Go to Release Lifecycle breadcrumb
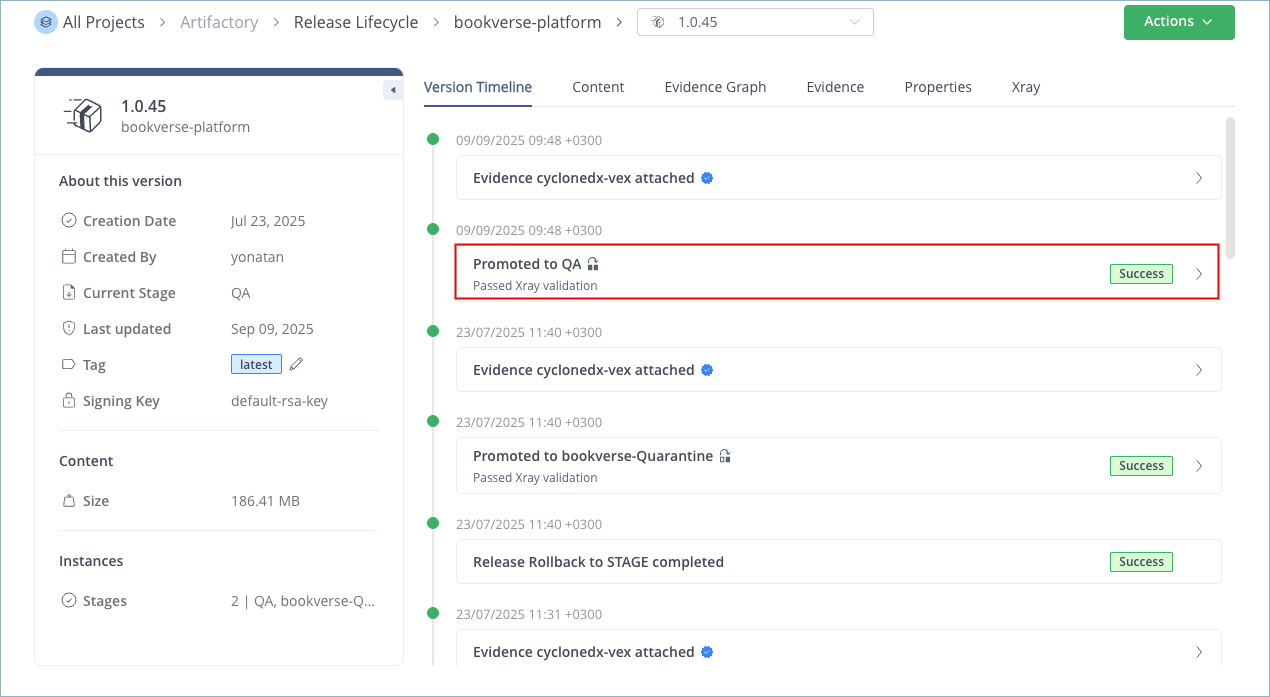The image size is (1270, 697). pos(356,22)
